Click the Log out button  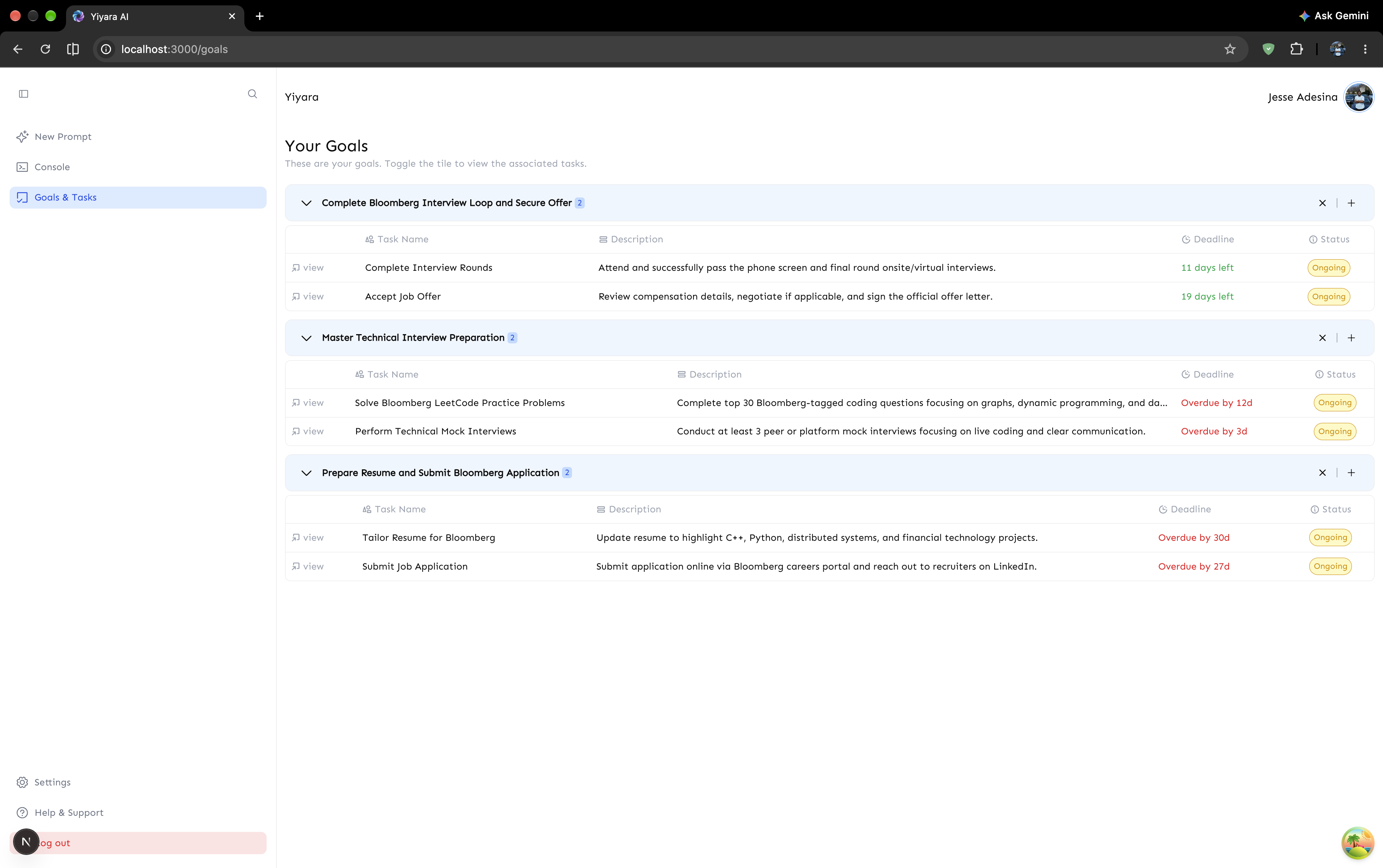pos(138,843)
